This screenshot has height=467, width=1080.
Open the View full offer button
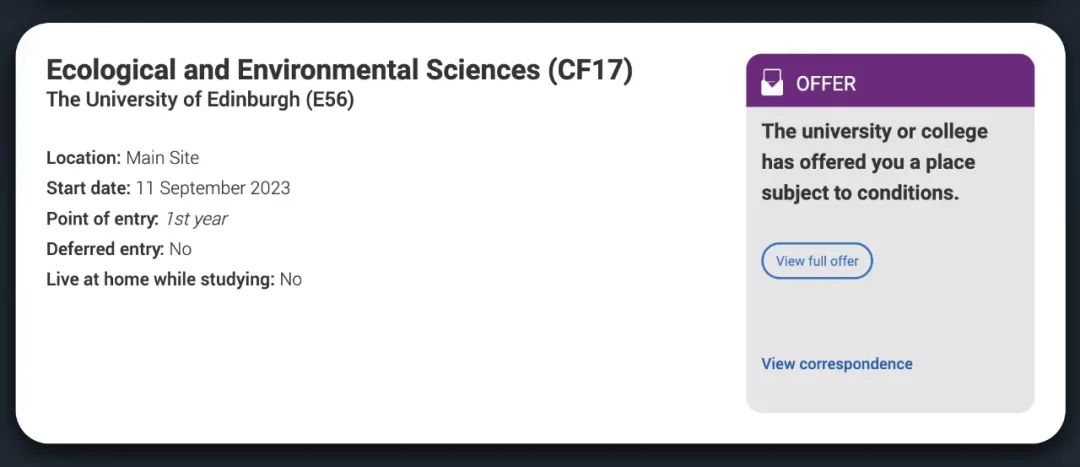[x=817, y=261]
